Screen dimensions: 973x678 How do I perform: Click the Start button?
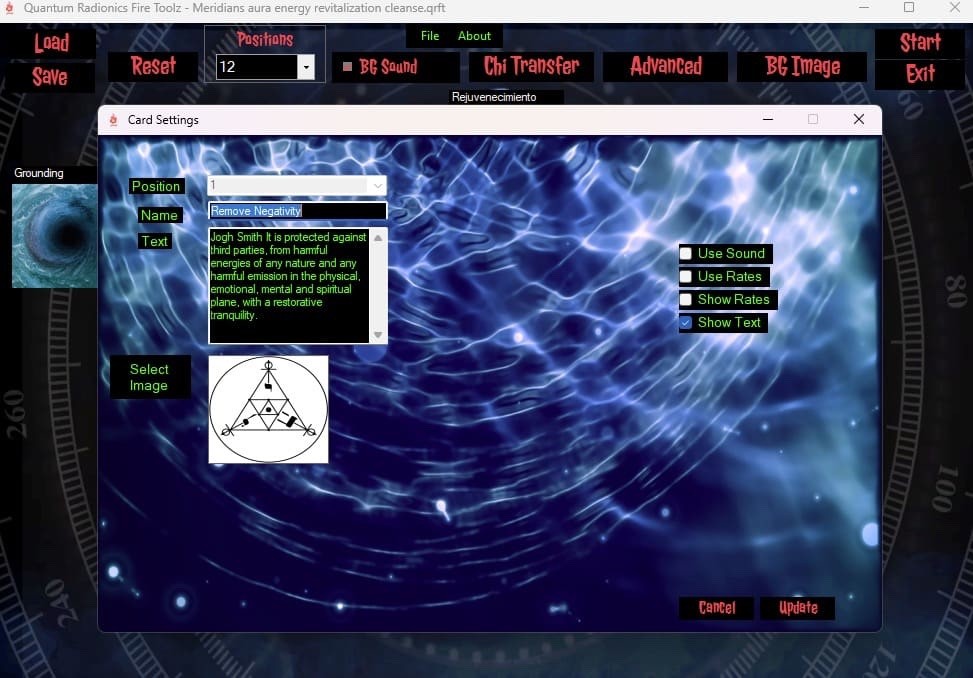coord(920,43)
